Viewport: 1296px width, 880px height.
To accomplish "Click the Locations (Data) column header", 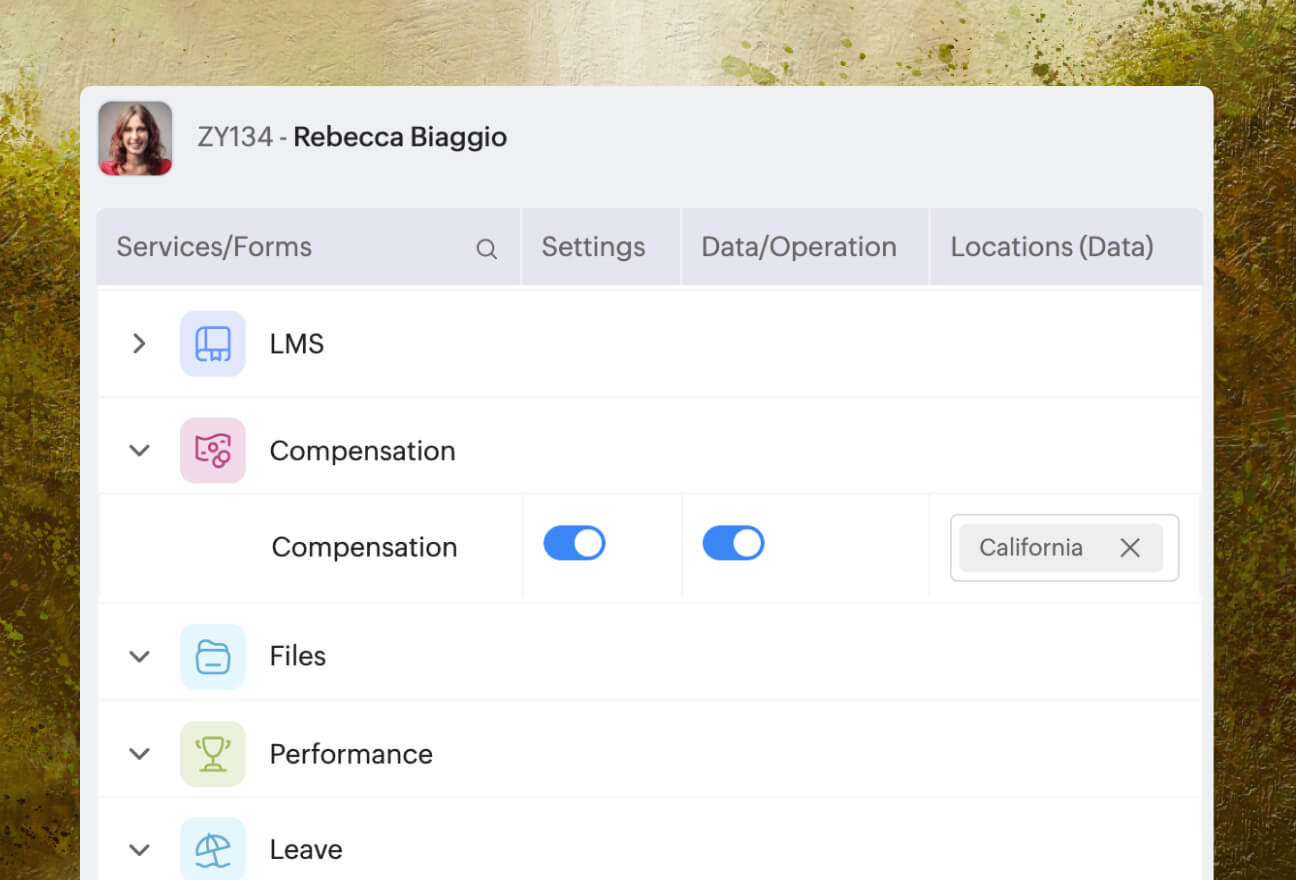I will click(1051, 247).
